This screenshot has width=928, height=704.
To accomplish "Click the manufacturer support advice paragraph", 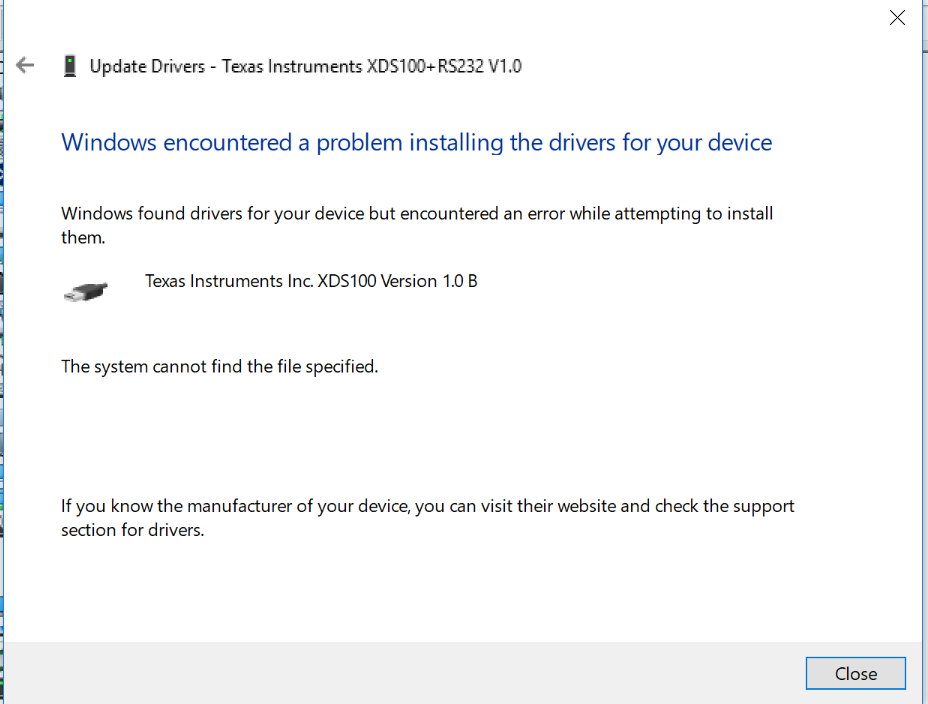I will (427, 517).
